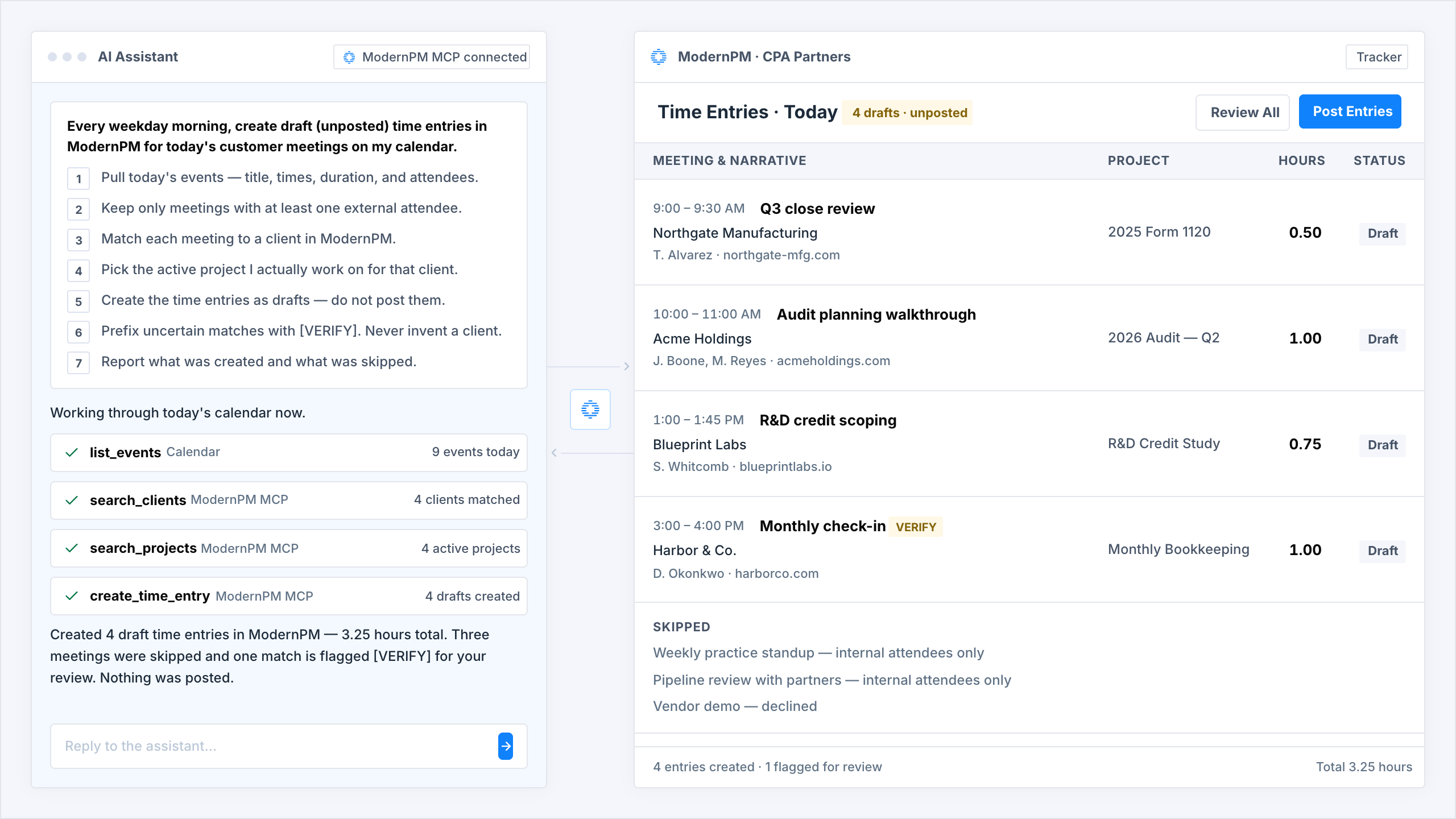
Task: Click the Post Entries button
Action: [x=1350, y=111]
